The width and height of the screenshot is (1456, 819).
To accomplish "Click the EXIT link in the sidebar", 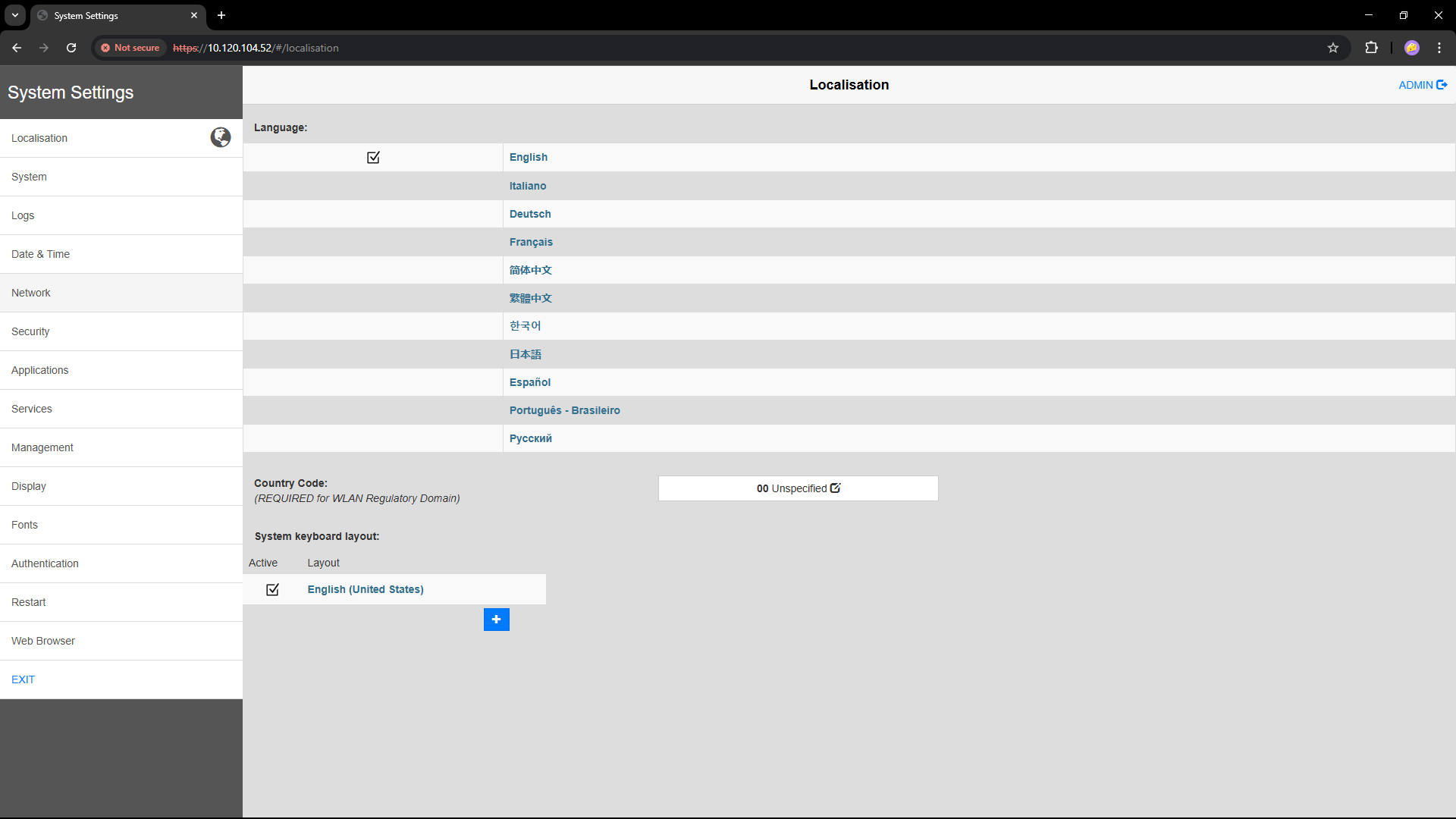I will [23, 679].
